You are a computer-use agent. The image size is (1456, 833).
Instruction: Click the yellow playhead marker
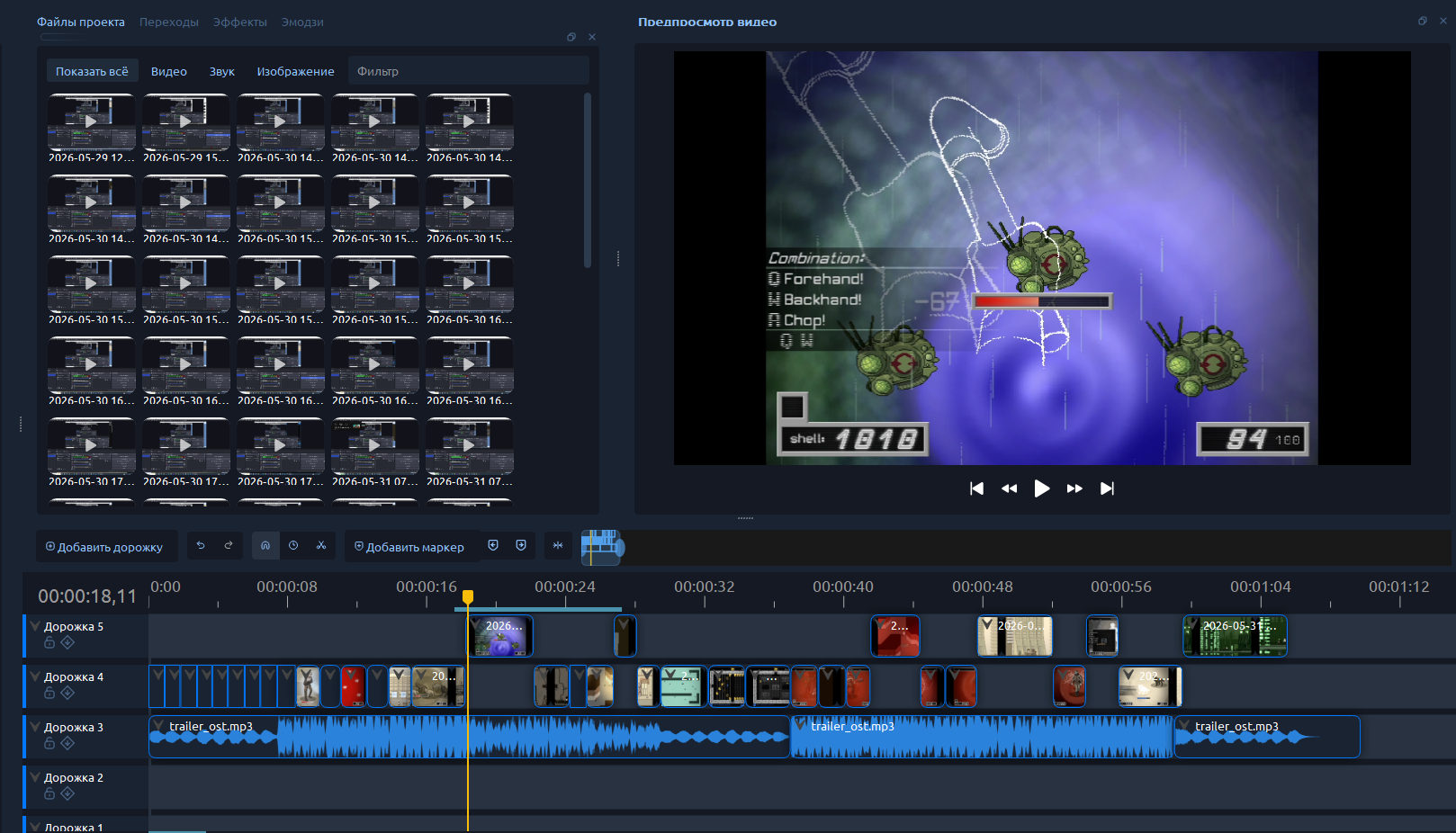point(468,596)
